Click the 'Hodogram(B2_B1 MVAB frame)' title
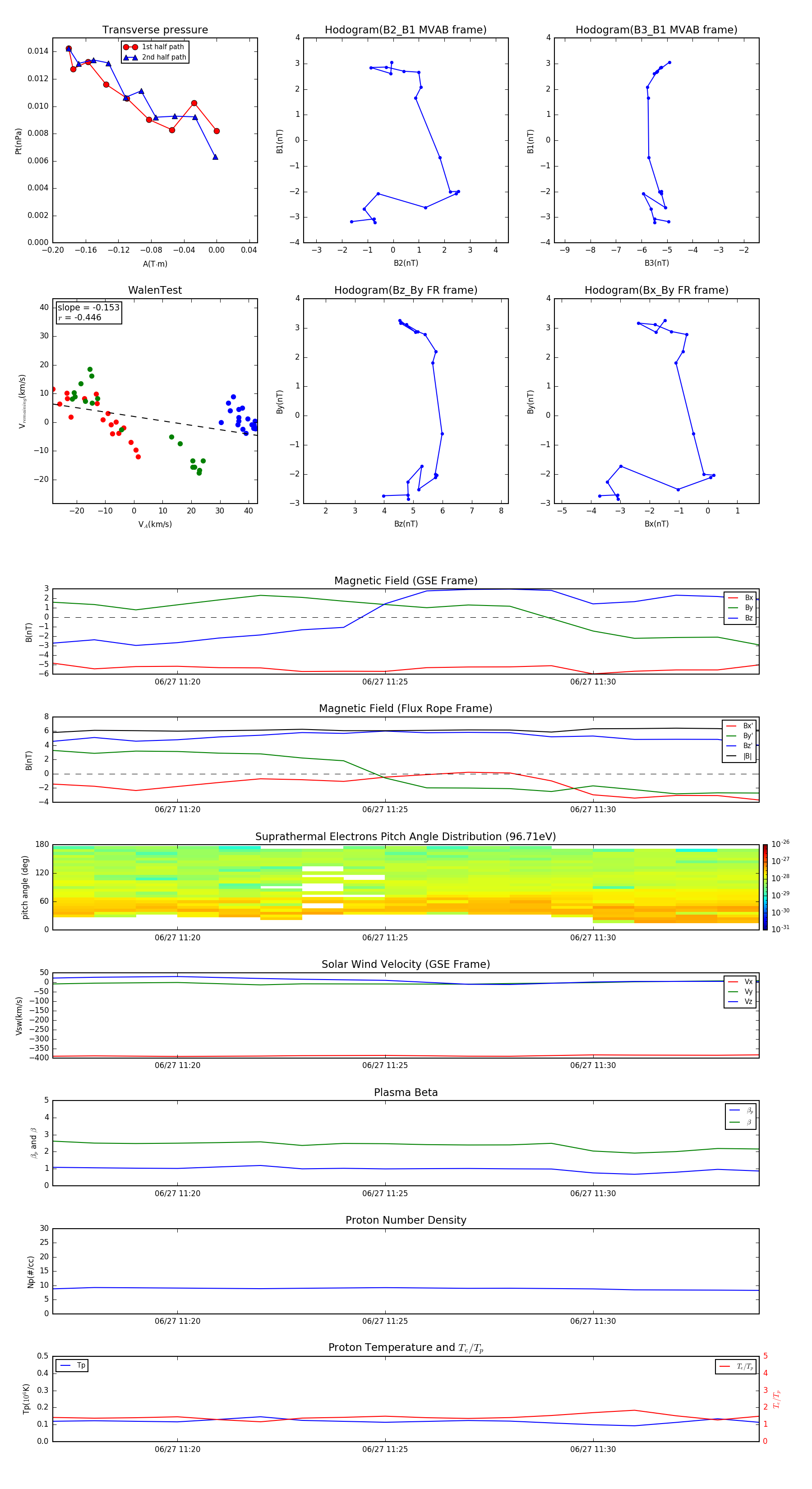 [x=406, y=30]
